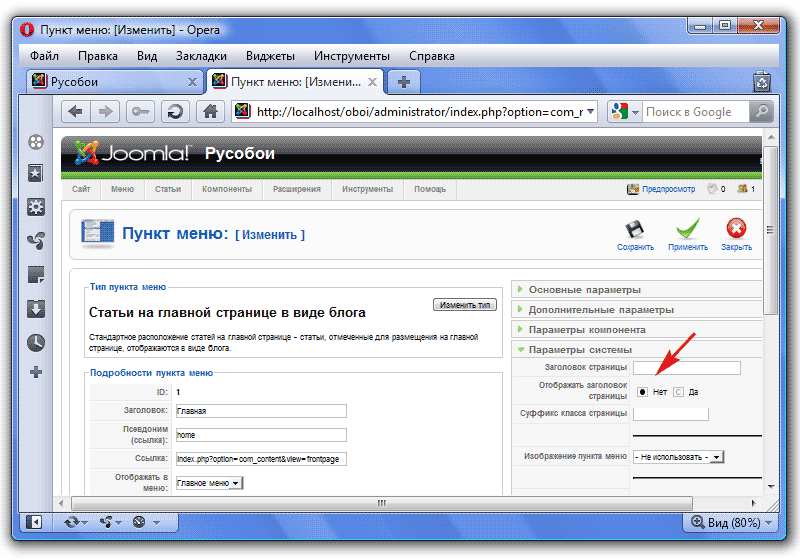This screenshot has height=560, width=800.
Task: Click the browser Back arrow button
Action: click(x=76, y=112)
